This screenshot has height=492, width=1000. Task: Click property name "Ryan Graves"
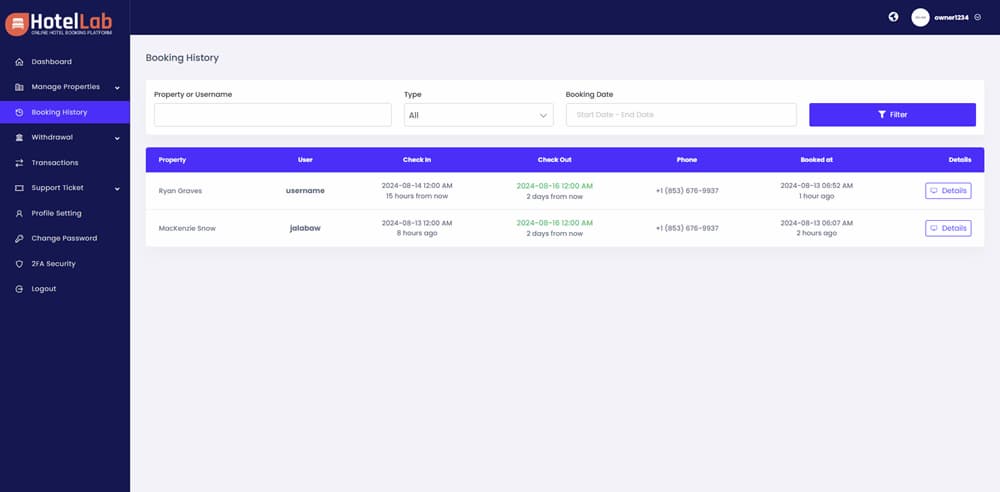tap(180, 191)
